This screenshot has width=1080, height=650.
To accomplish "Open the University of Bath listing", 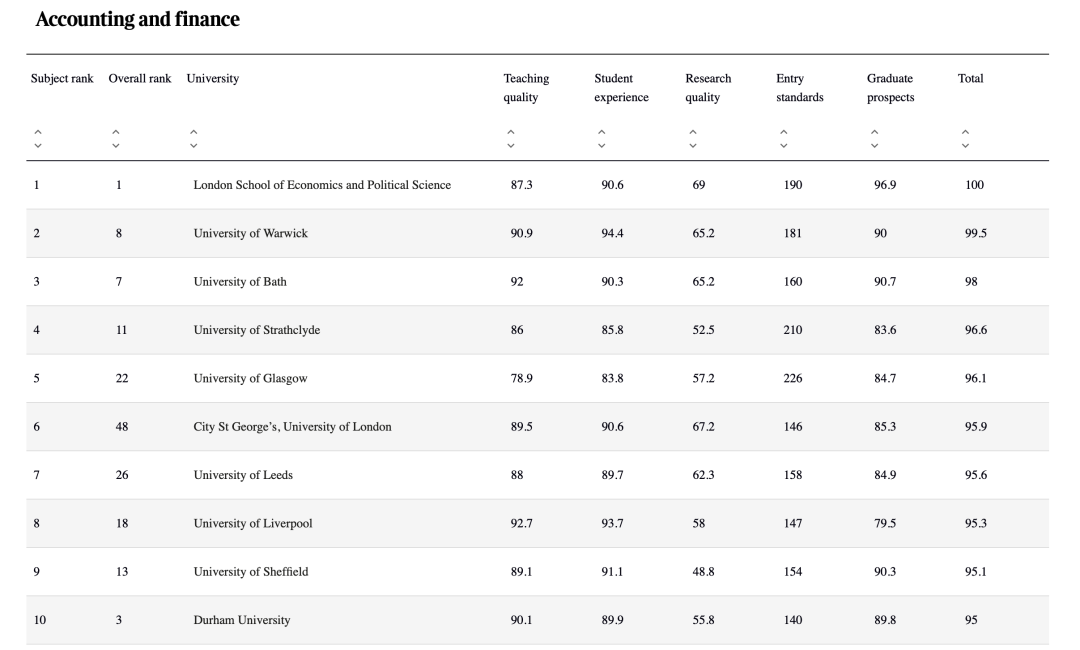I will 240,282.
